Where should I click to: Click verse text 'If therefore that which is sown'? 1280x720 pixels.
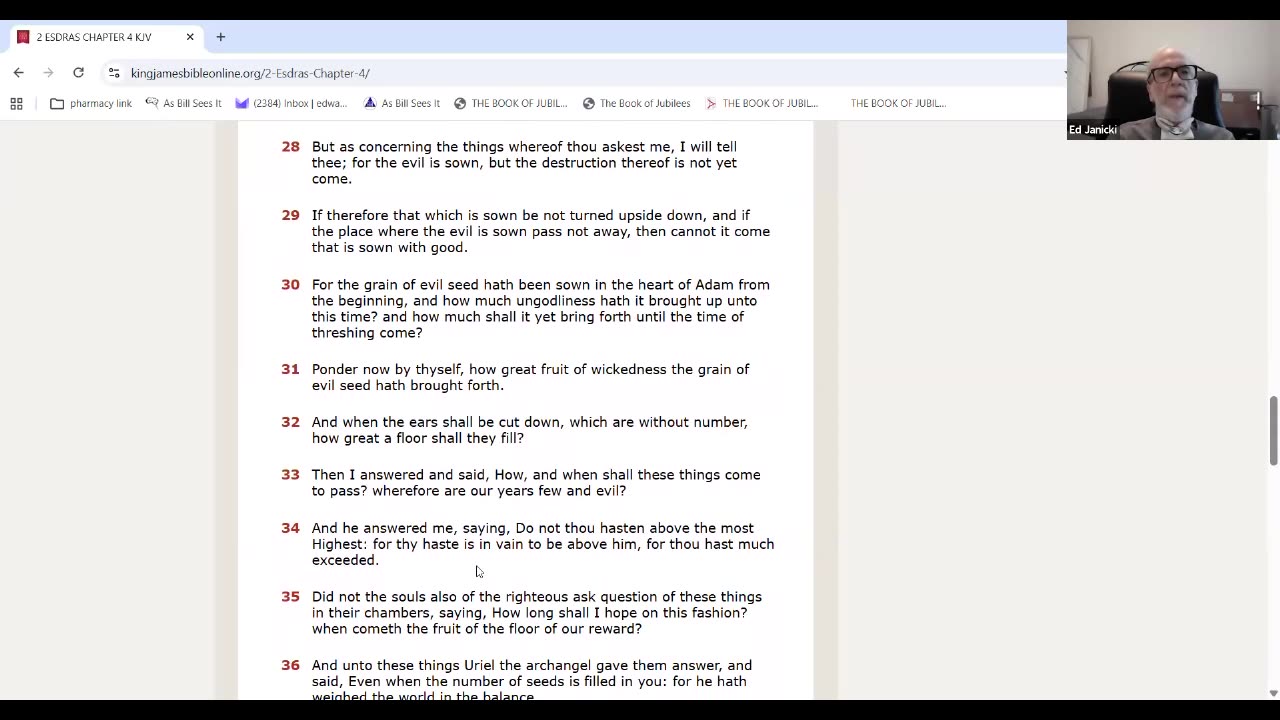point(541,231)
